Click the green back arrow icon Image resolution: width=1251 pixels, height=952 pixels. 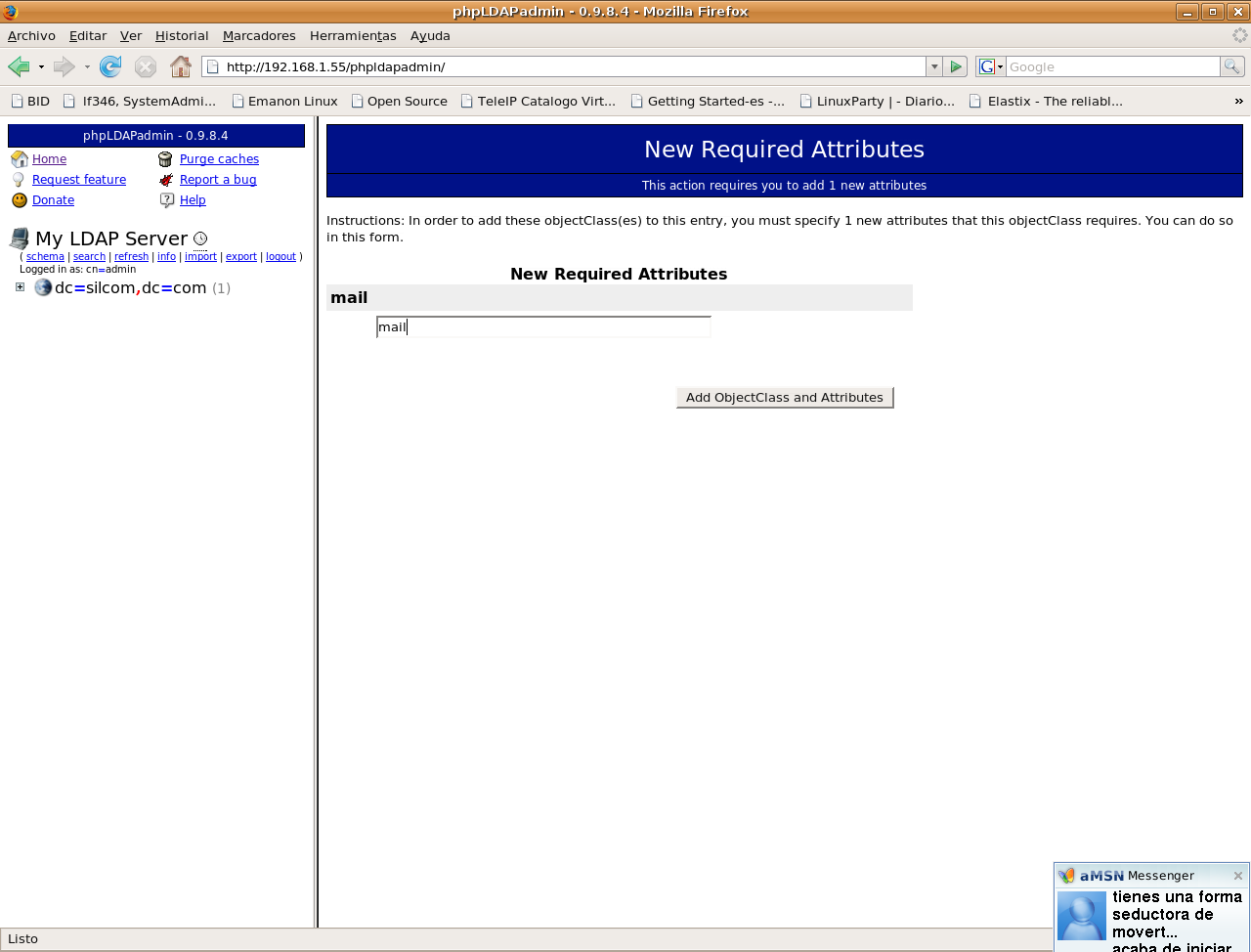tap(19, 66)
